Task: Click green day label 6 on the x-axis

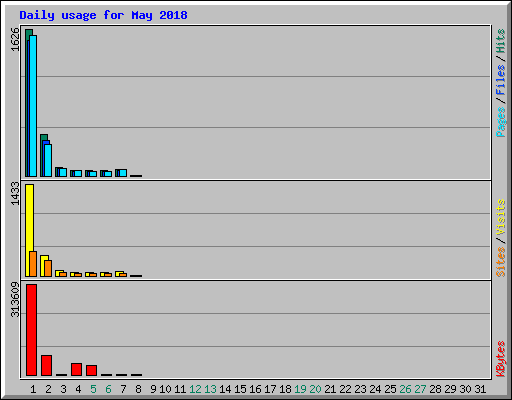Action: pyautogui.click(x=108, y=389)
